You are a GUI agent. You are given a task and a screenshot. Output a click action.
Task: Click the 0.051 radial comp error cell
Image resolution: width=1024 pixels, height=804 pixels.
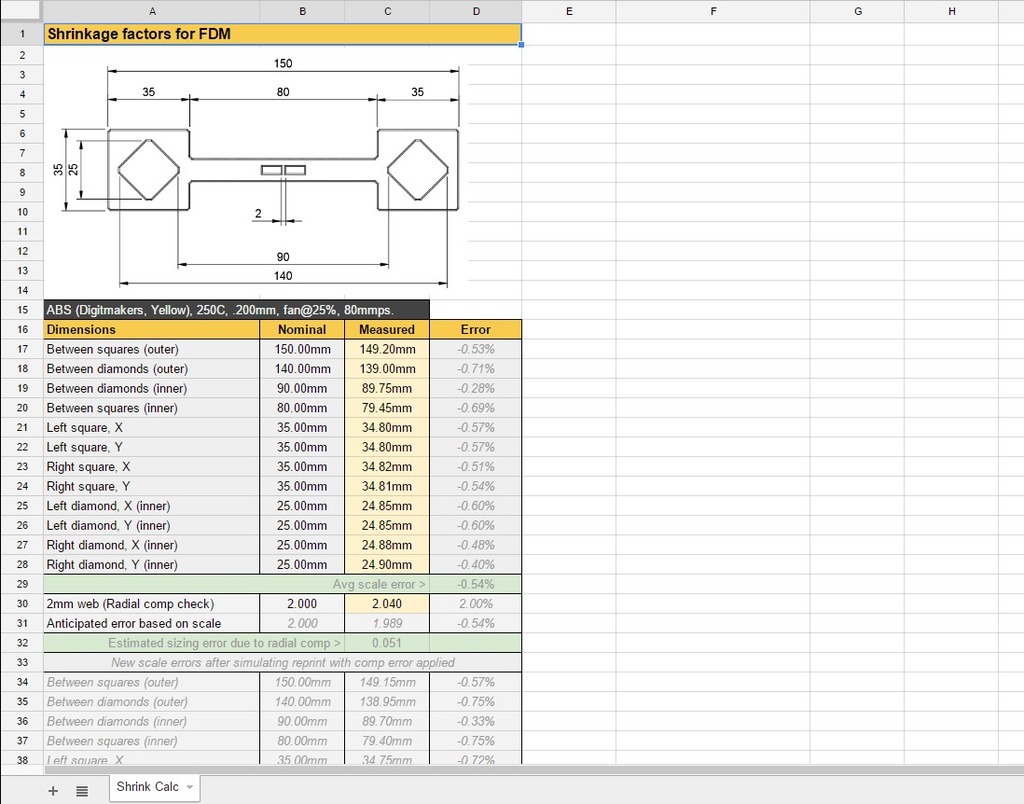[x=387, y=643]
